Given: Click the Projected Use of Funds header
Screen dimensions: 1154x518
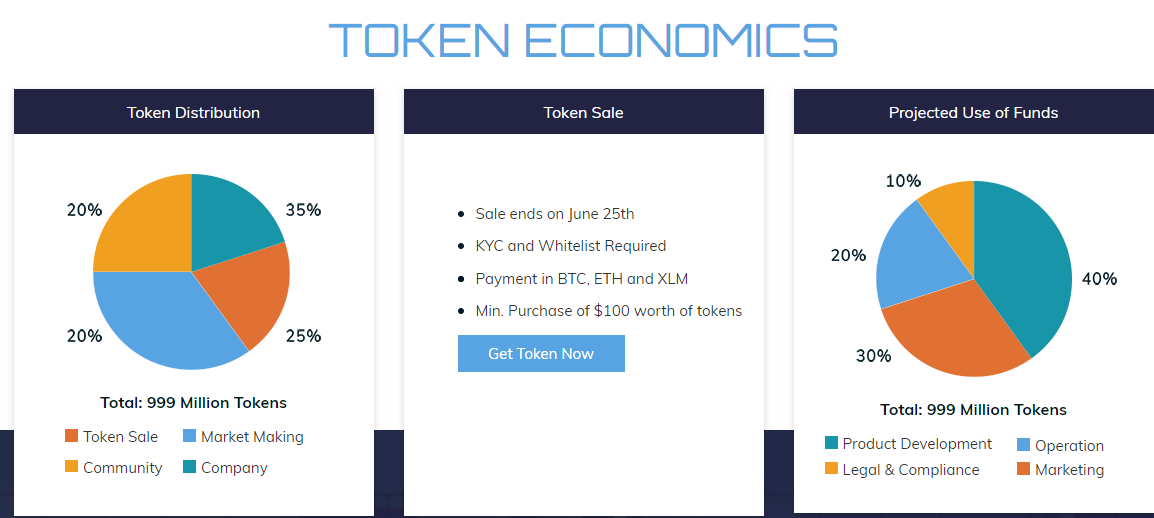Looking at the screenshot, I should pyautogui.click(x=974, y=112).
